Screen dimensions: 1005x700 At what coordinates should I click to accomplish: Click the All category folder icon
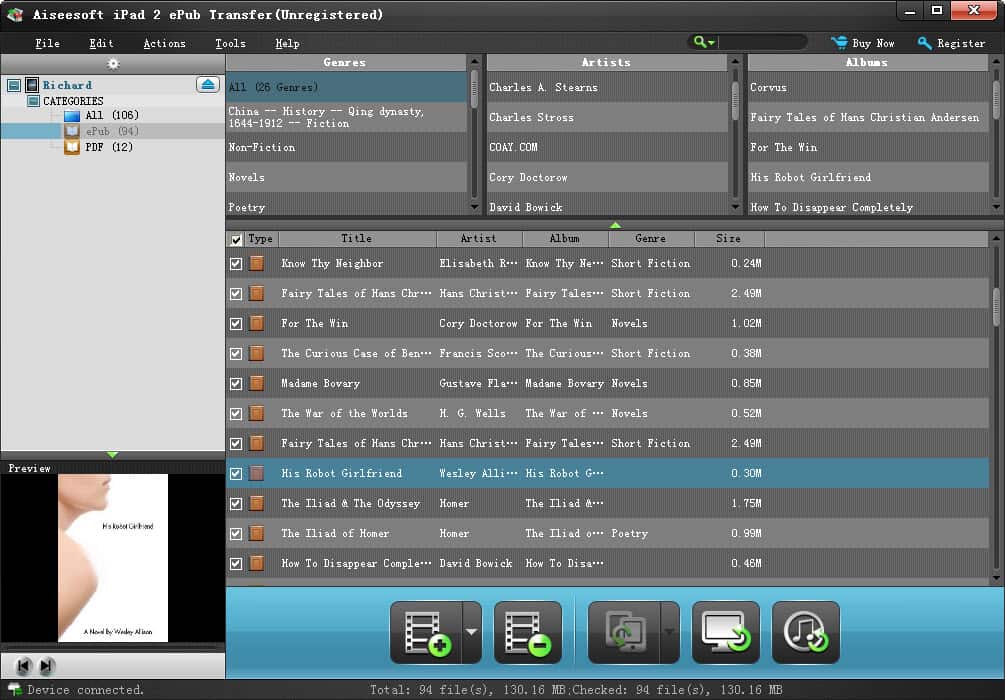[72, 115]
